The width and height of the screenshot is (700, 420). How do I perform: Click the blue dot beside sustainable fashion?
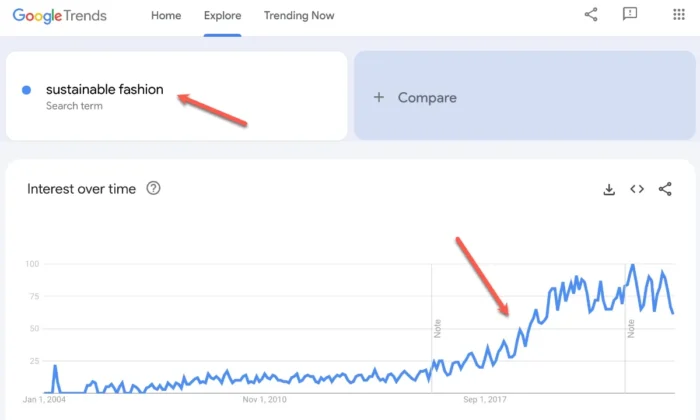pos(26,91)
